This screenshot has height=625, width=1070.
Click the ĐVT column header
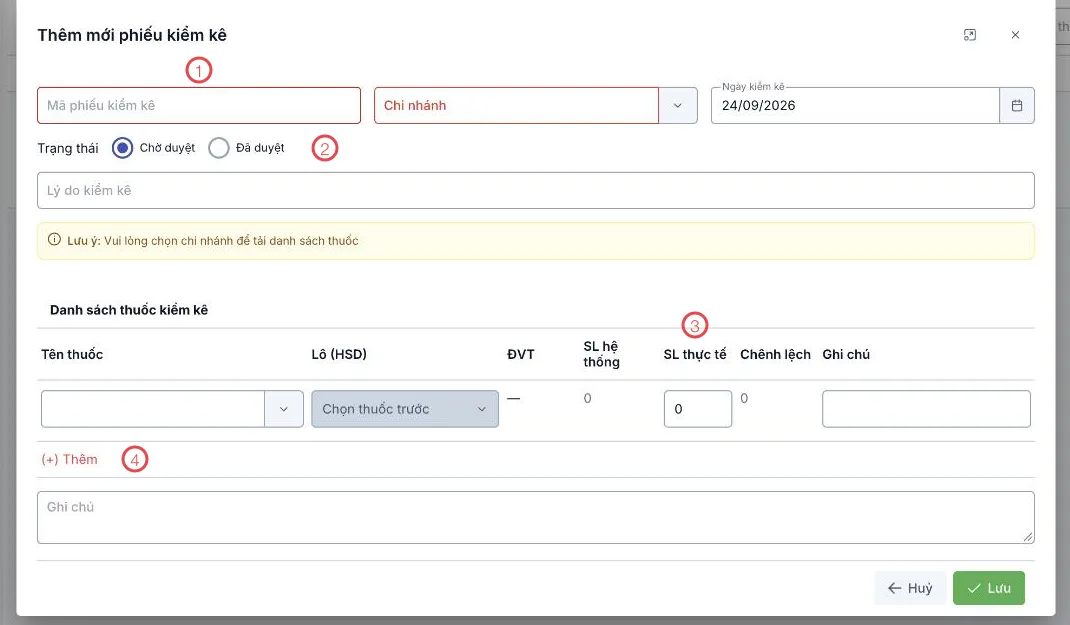(521, 354)
